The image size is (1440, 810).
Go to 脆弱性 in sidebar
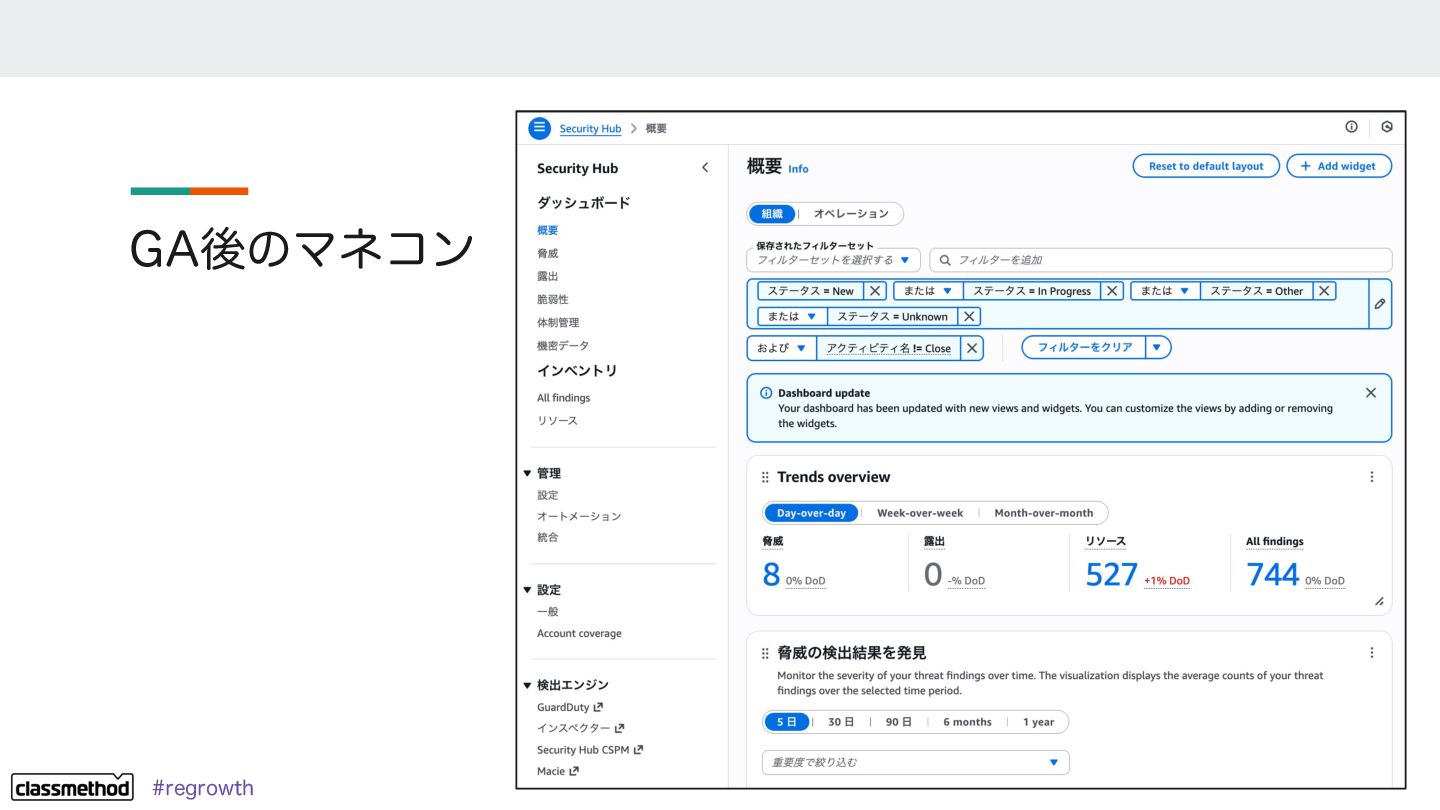(x=552, y=299)
